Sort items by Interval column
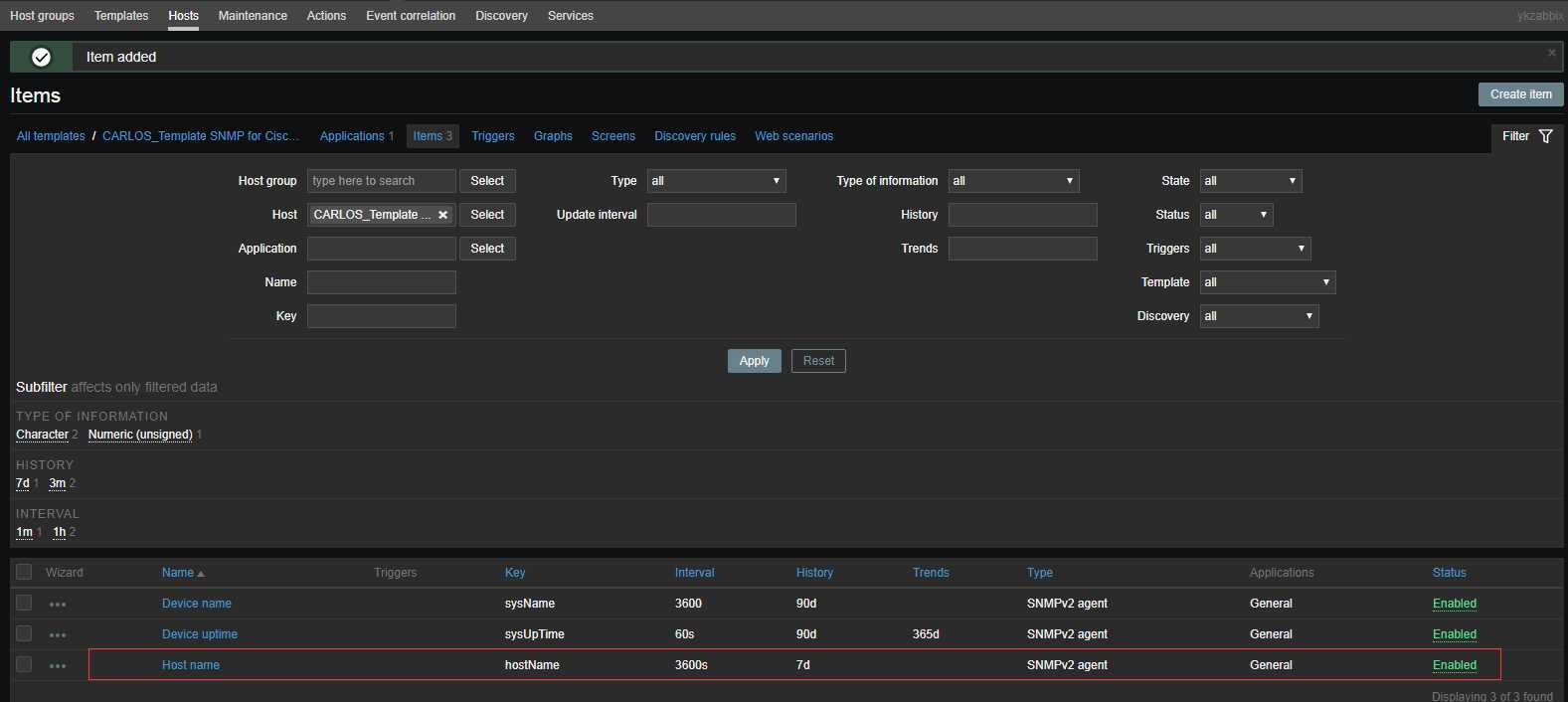 pyautogui.click(x=694, y=573)
